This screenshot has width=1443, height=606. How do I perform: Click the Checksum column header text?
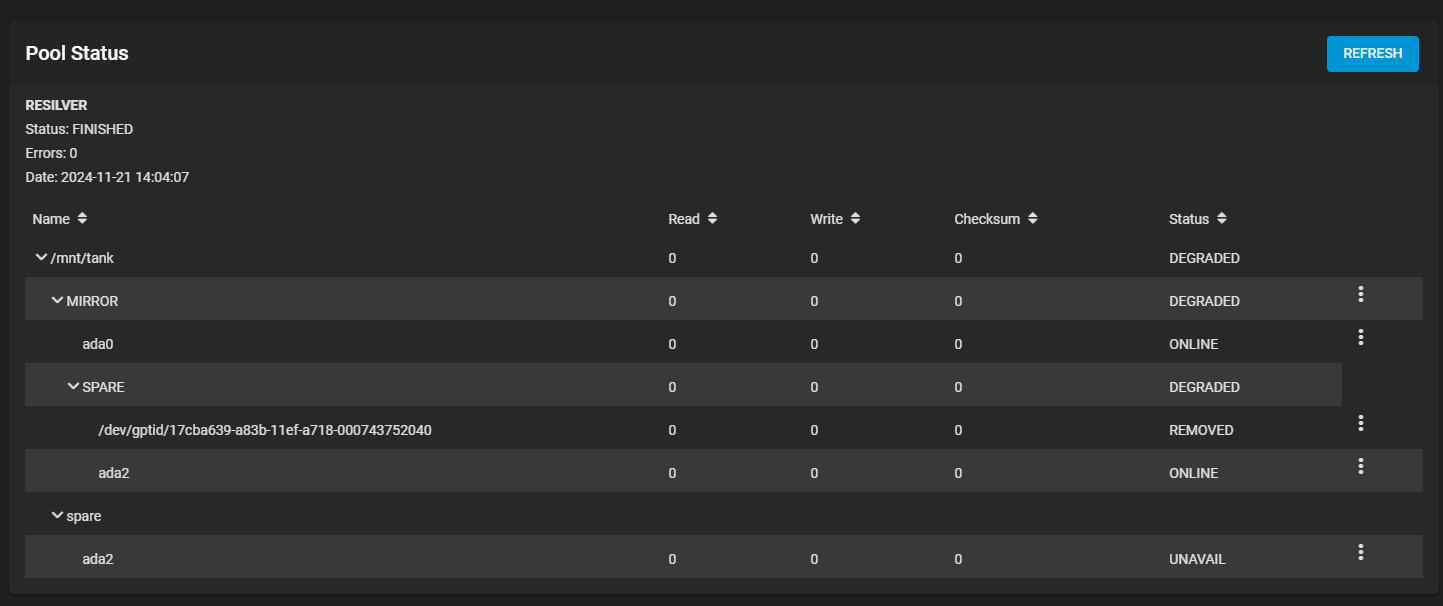(986, 219)
